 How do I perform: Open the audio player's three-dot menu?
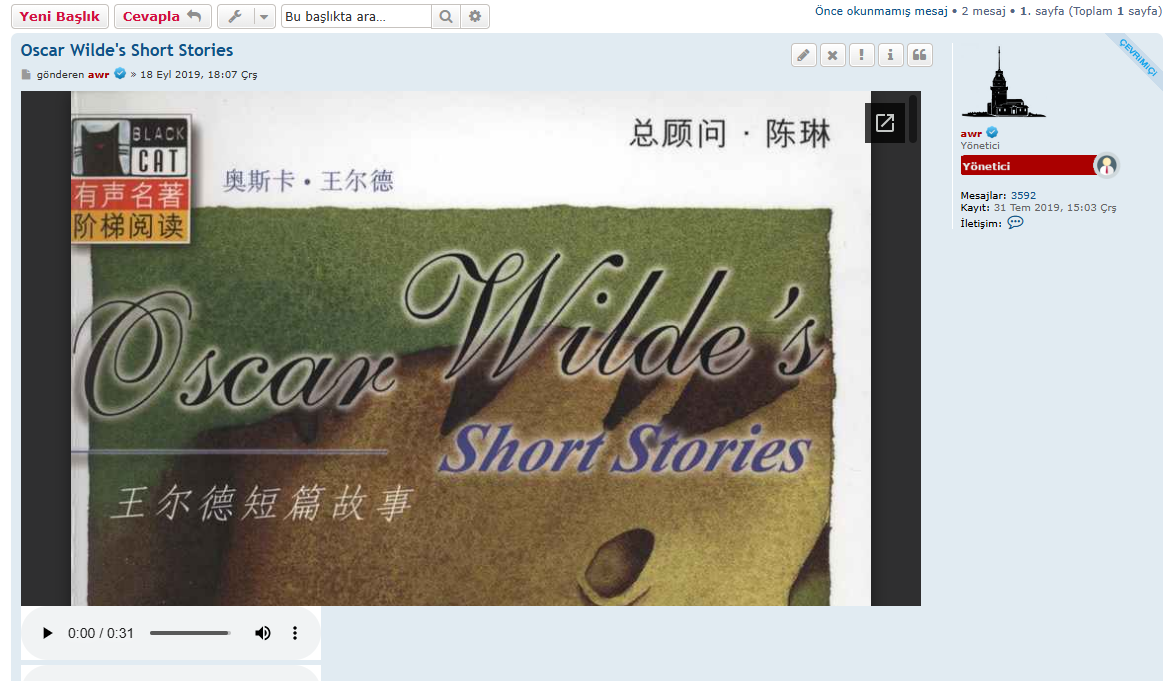click(x=295, y=633)
